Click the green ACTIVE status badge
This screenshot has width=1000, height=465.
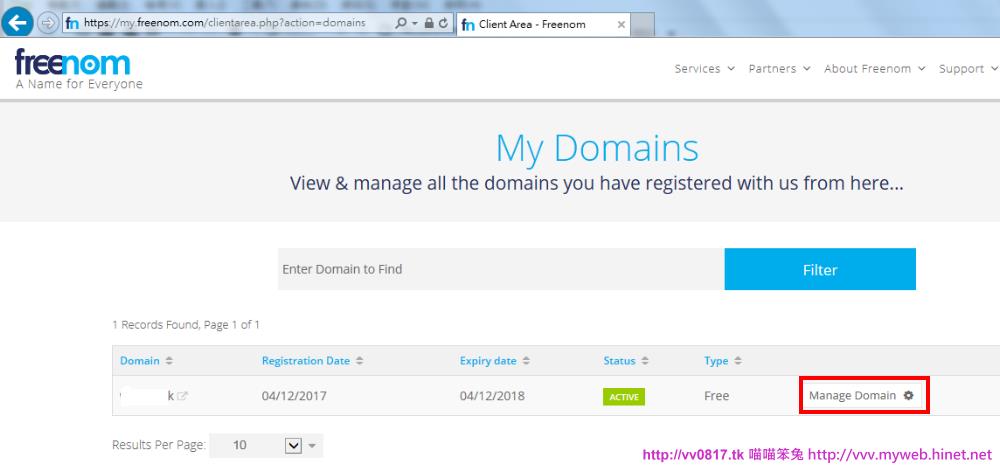[x=624, y=396]
